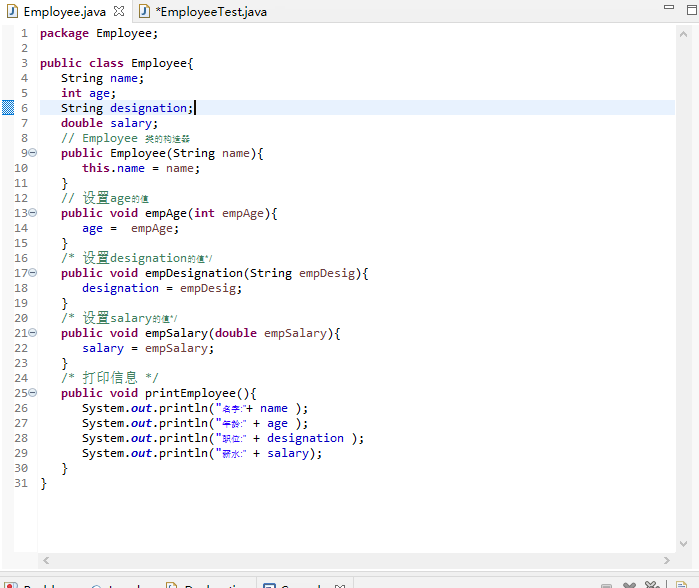Click the vertical scrollbar down arrow
The width and height of the screenshot is (699, 588).
[683, 543]
